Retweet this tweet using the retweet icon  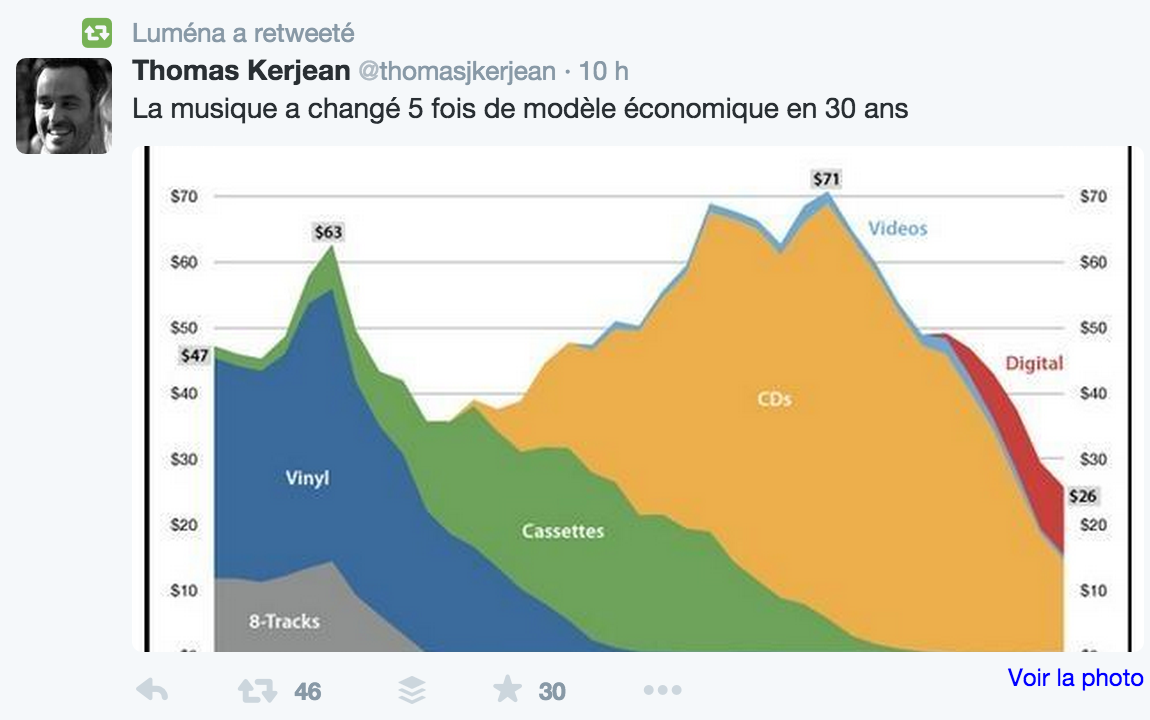[257, 691]
